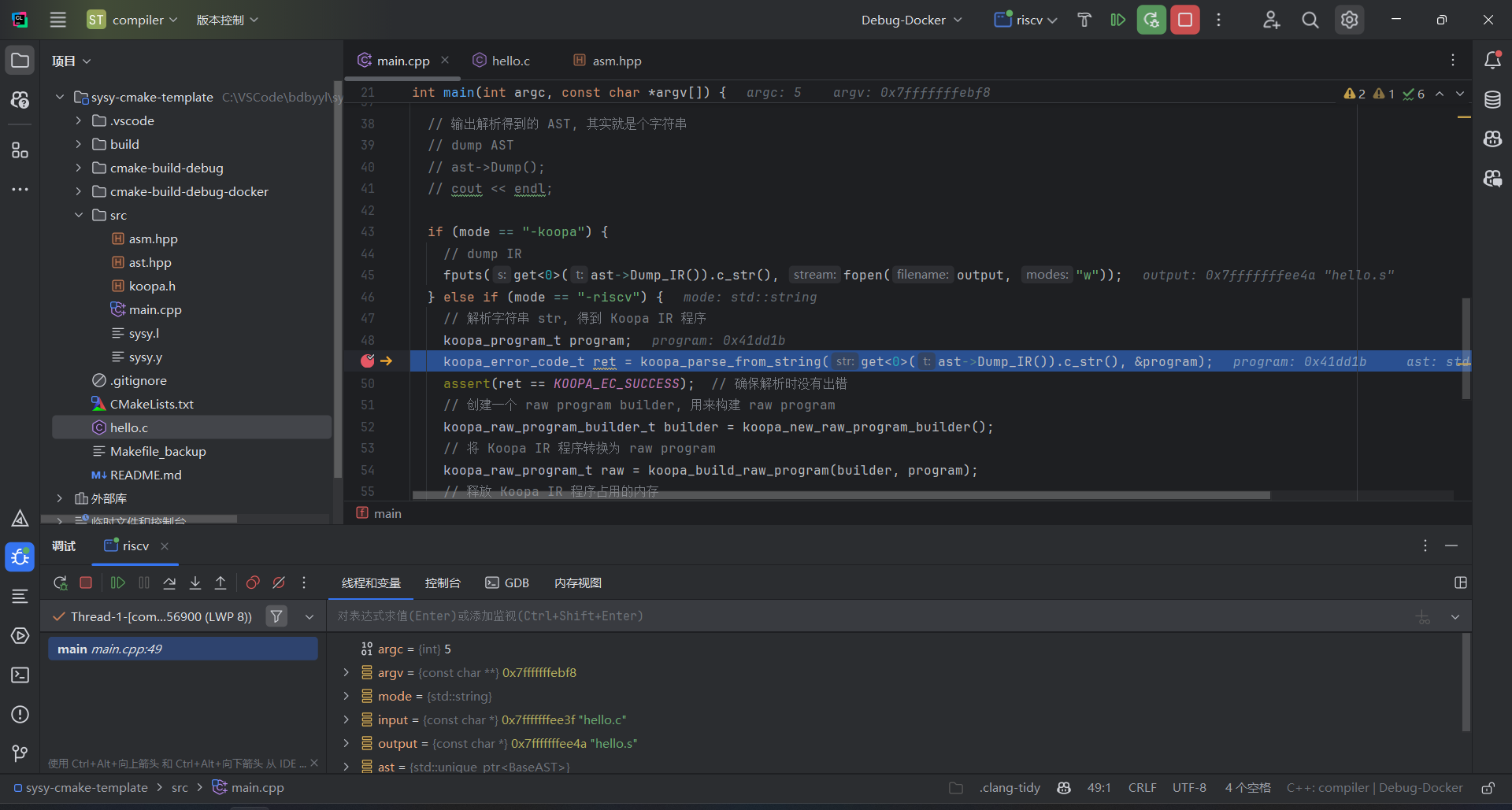This screenshot has width=1512, height=810.
Task: Click Step Over icon in debug toolbar
Action: pyautogui.click(x=169, y=583)
